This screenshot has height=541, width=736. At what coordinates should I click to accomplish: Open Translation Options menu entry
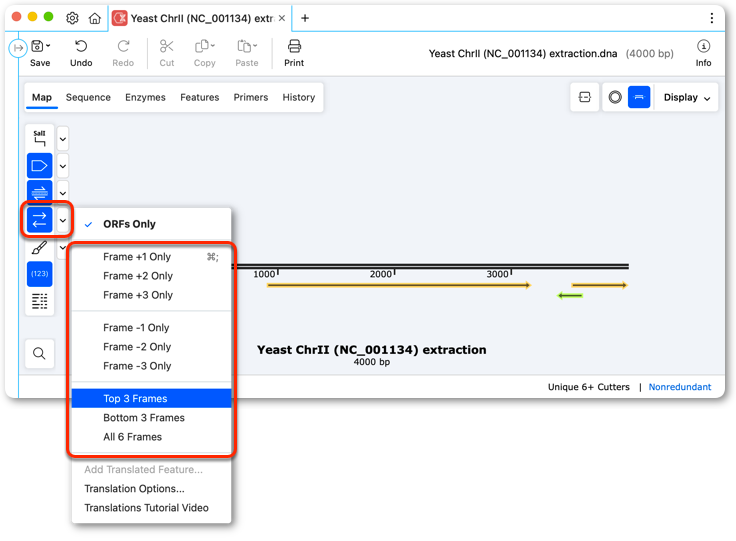151,488
